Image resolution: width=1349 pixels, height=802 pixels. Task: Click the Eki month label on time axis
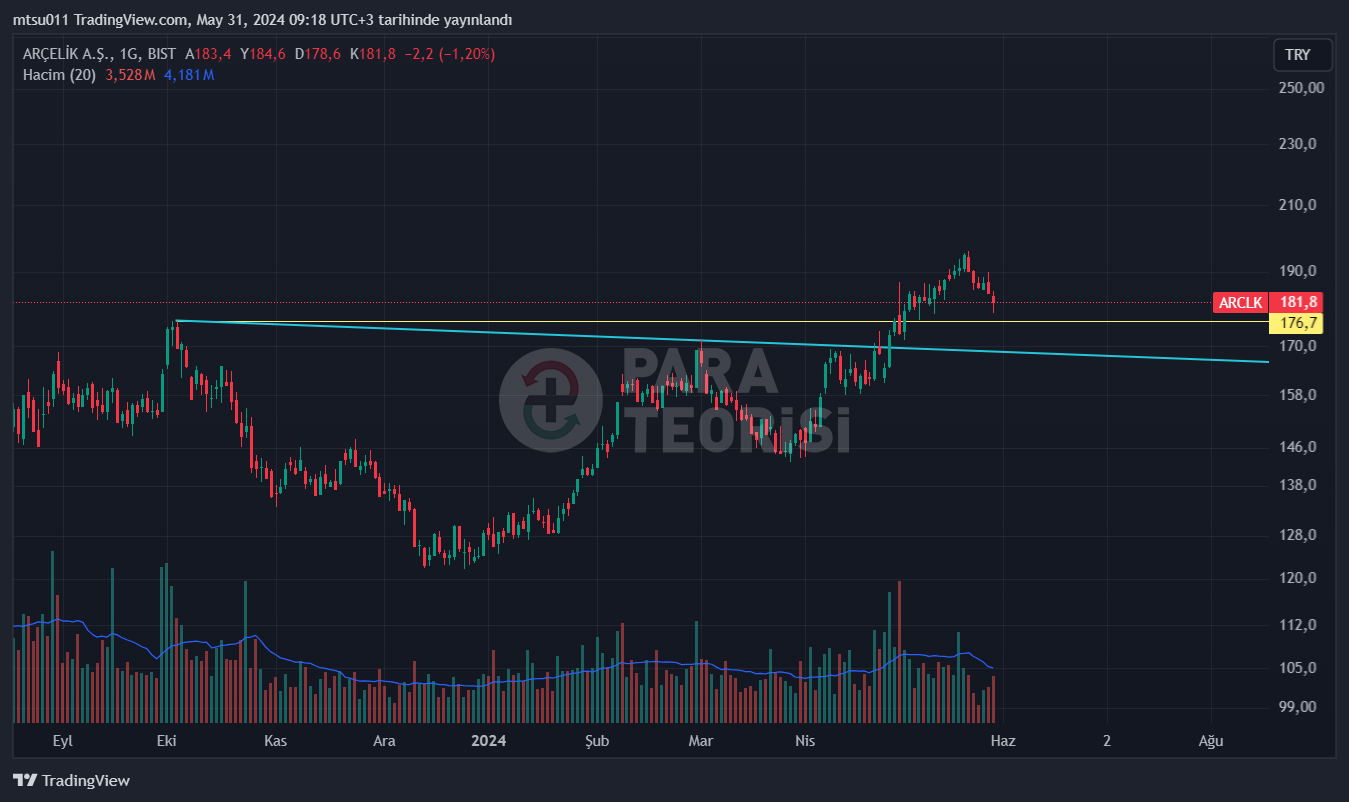[167, 741]
